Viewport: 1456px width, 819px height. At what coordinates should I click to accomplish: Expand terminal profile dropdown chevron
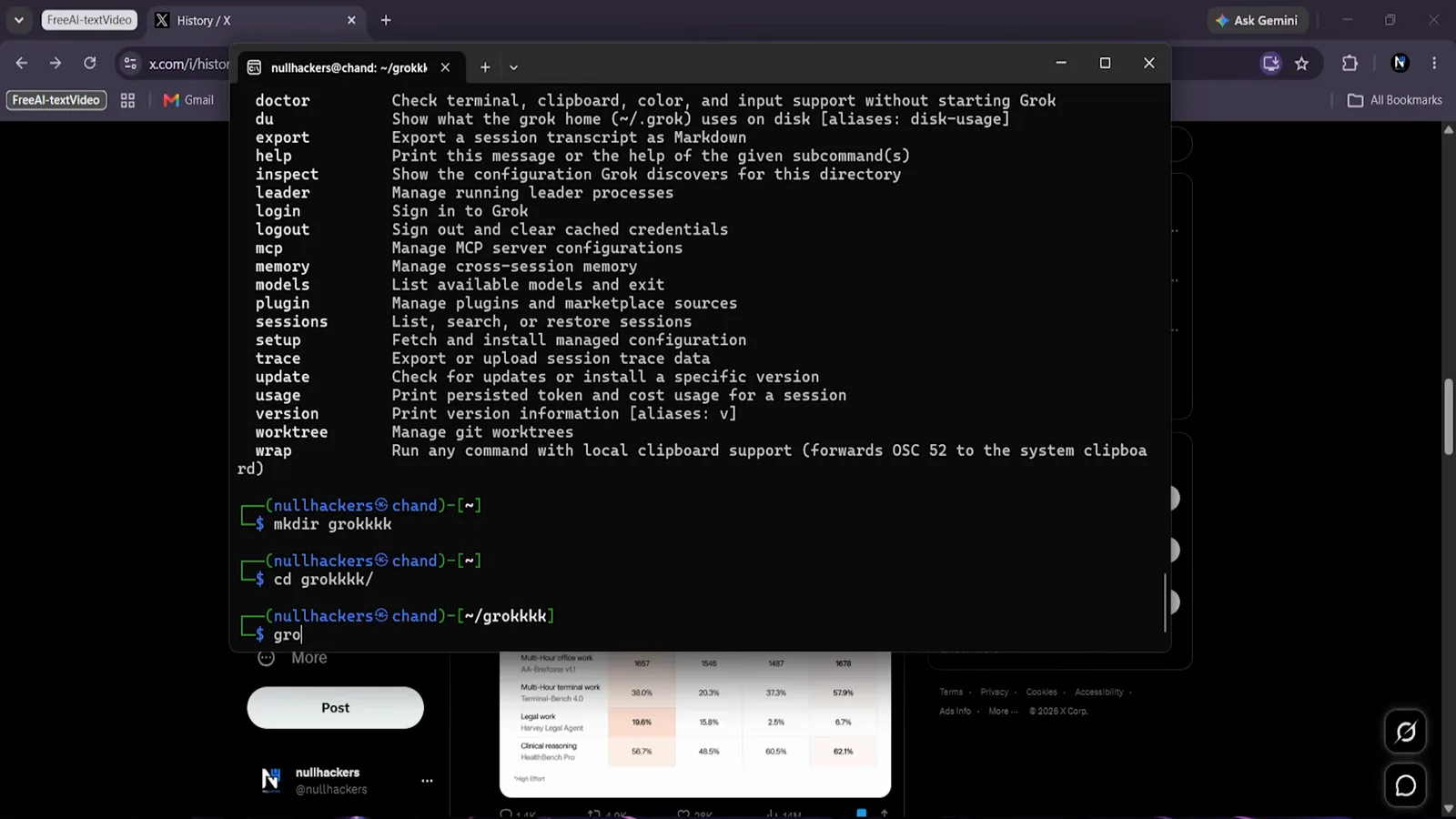[x=513, y=67]
